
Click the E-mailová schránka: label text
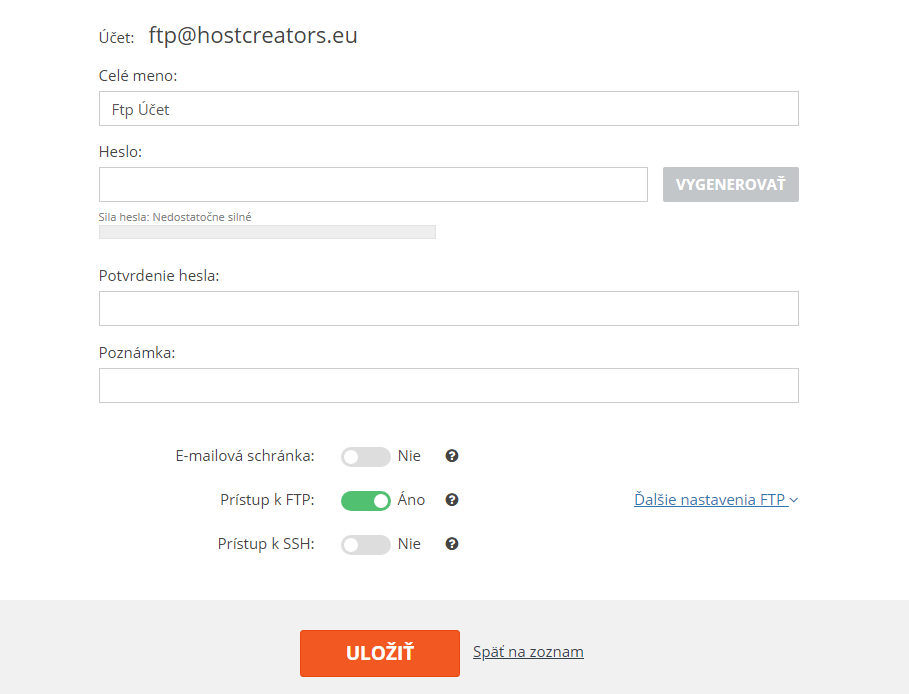pyautogui.click(x=245, y=456)
